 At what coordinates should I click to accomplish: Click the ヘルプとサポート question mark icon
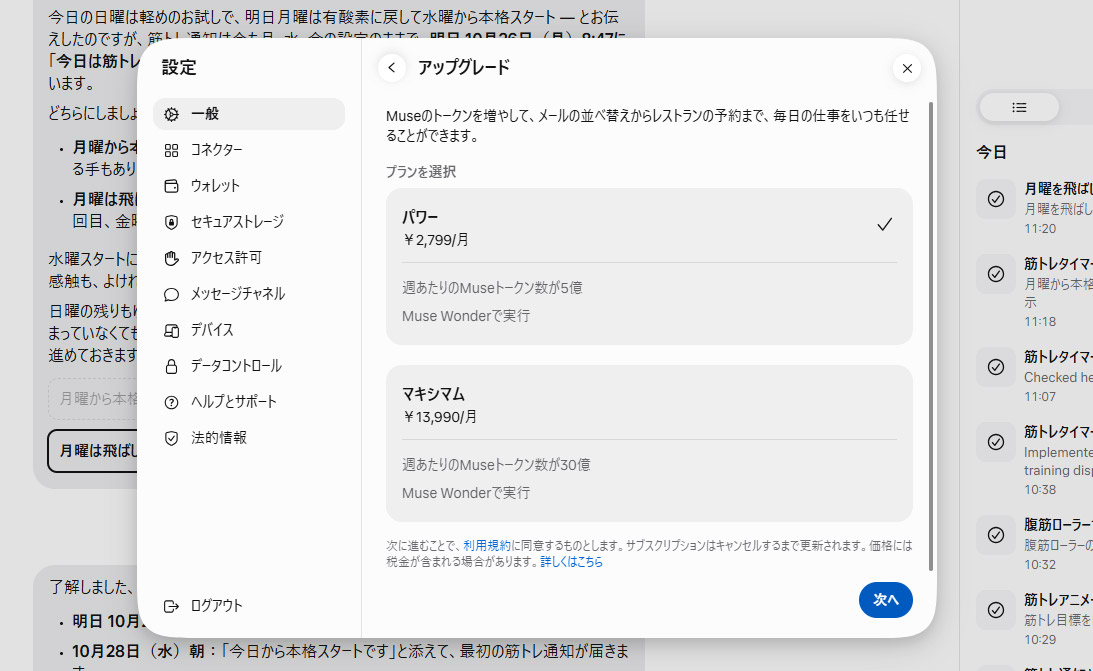[x=171, y=402]
